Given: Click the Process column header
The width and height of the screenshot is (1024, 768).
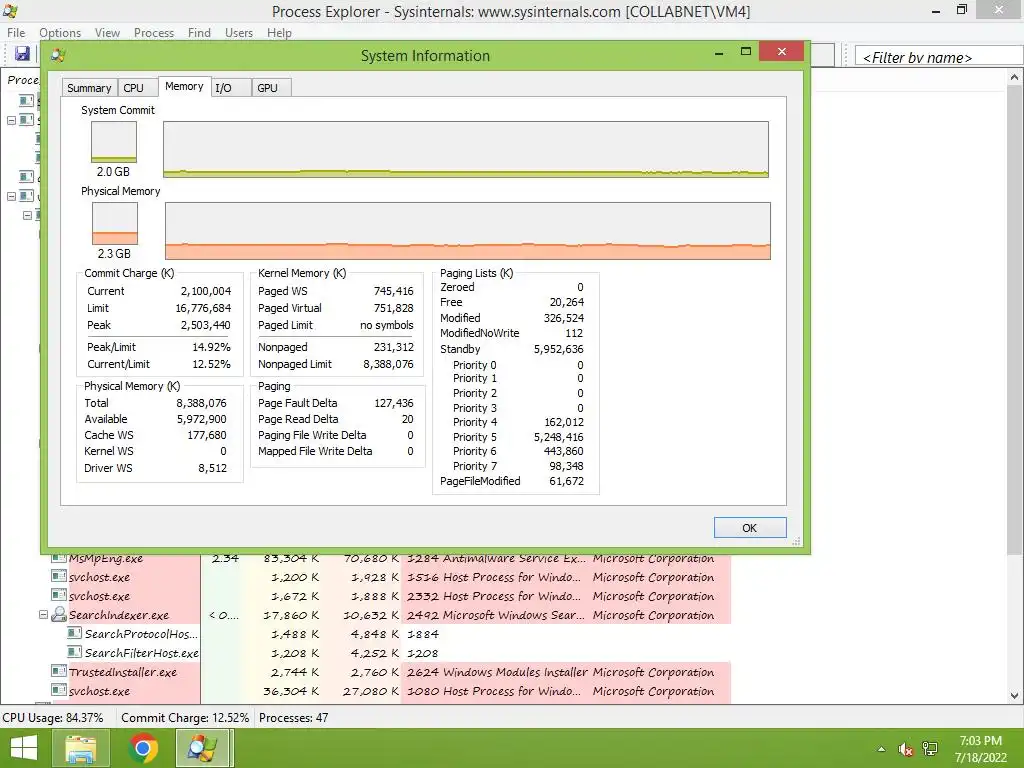Looking at the screenshot, I should 22,79.
